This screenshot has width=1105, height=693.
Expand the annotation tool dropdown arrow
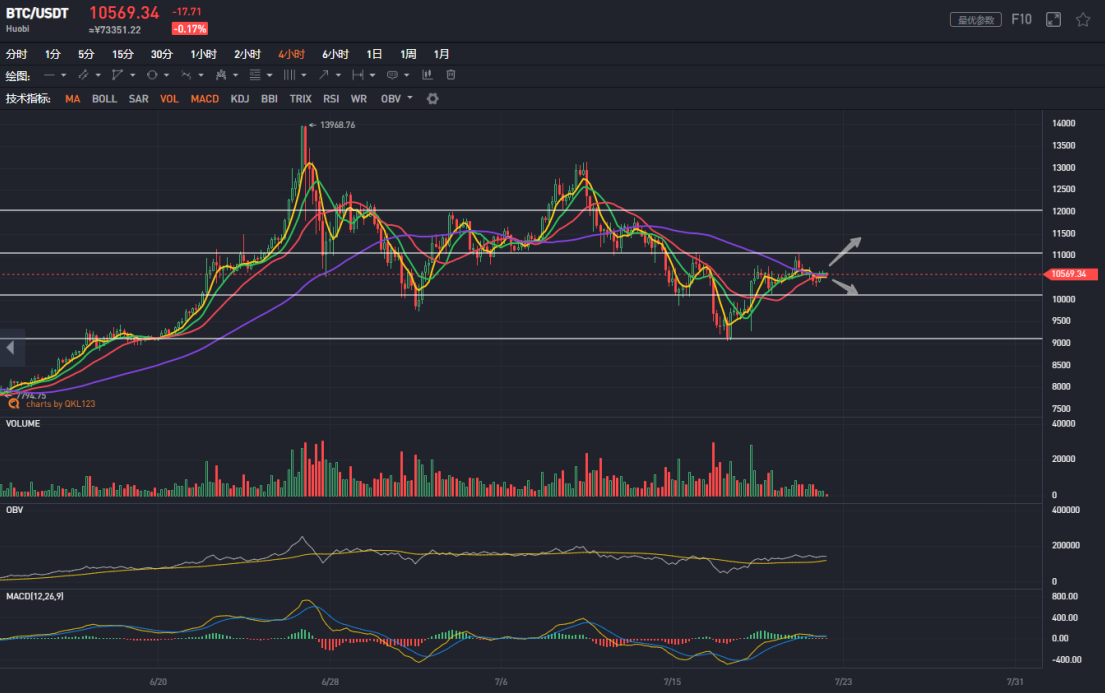tap(407, 75)
